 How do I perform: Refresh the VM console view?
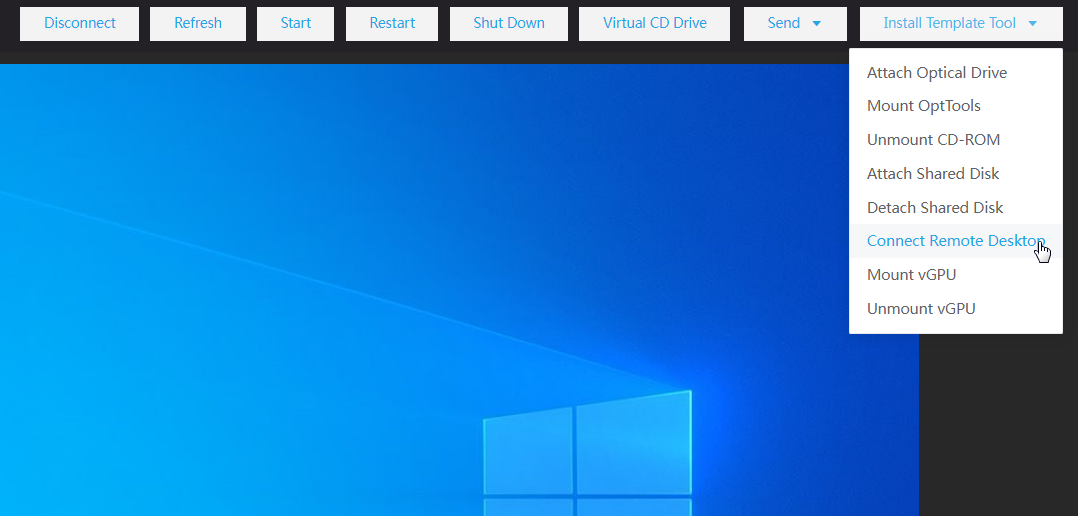198,23
